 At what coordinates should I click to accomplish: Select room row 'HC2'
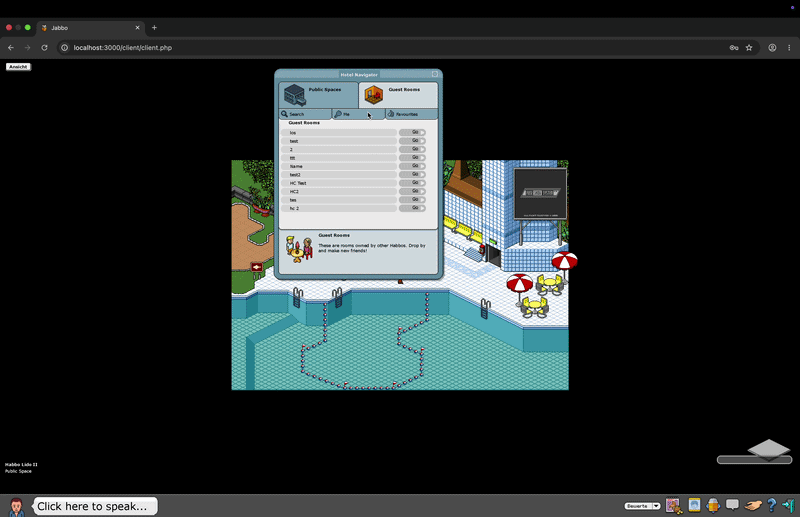[339, 191]
